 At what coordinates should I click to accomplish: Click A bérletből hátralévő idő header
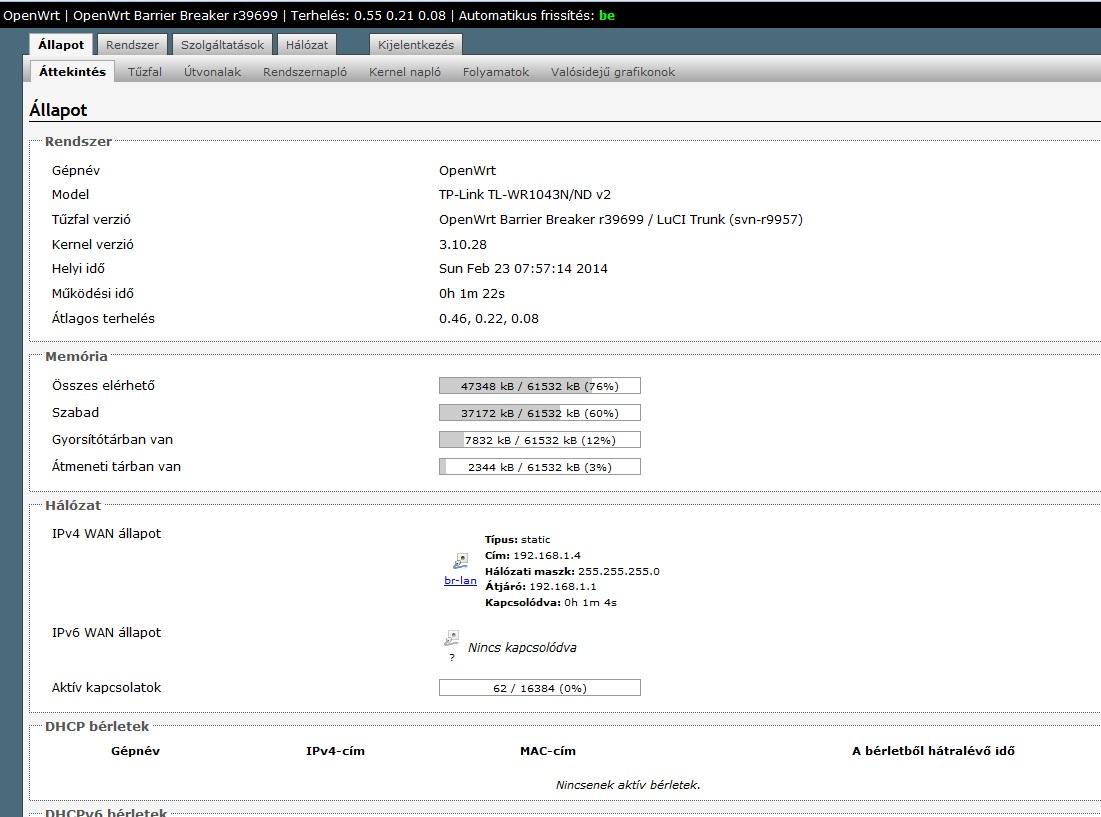point(933,751)
